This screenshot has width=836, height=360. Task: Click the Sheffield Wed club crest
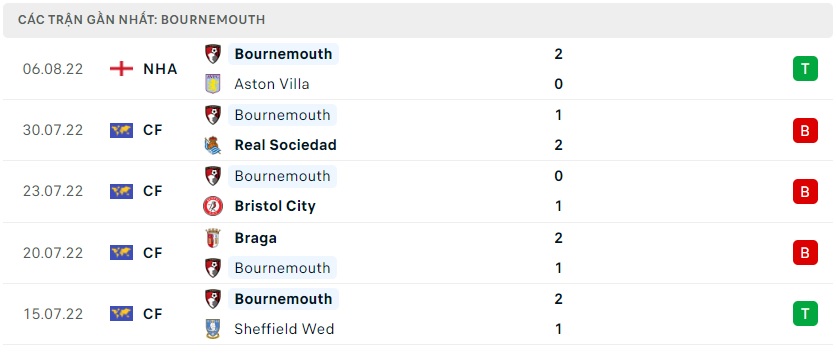click(213, 329)
